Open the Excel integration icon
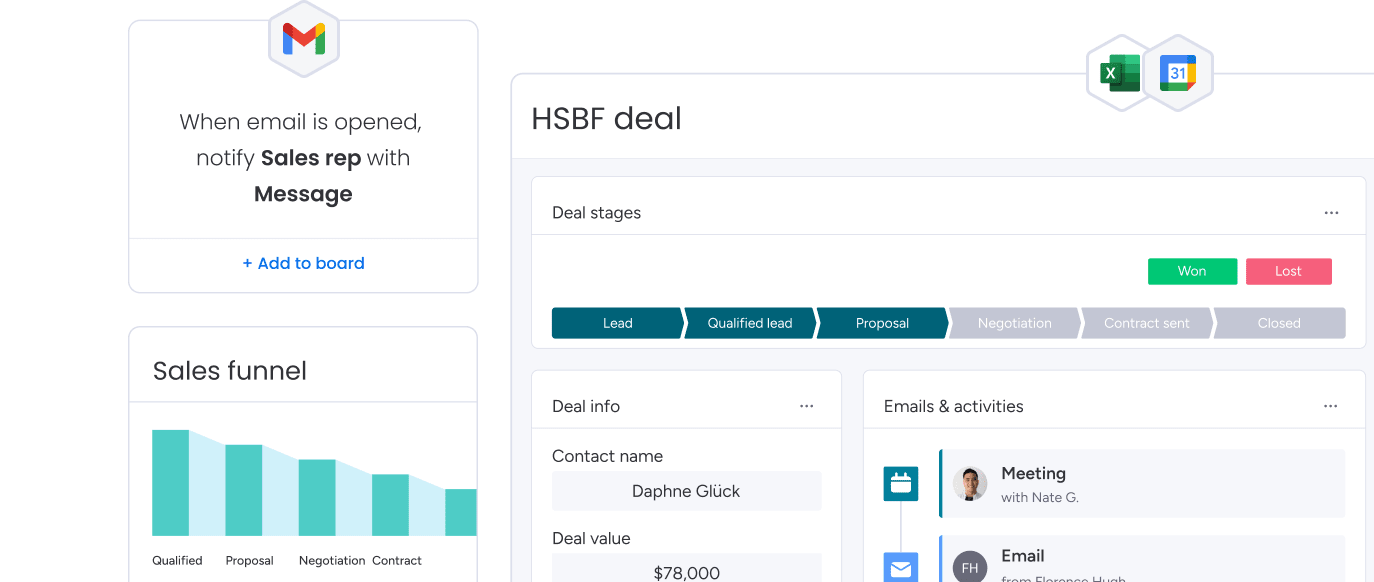1374x582 pixels. coord(1121,74)
